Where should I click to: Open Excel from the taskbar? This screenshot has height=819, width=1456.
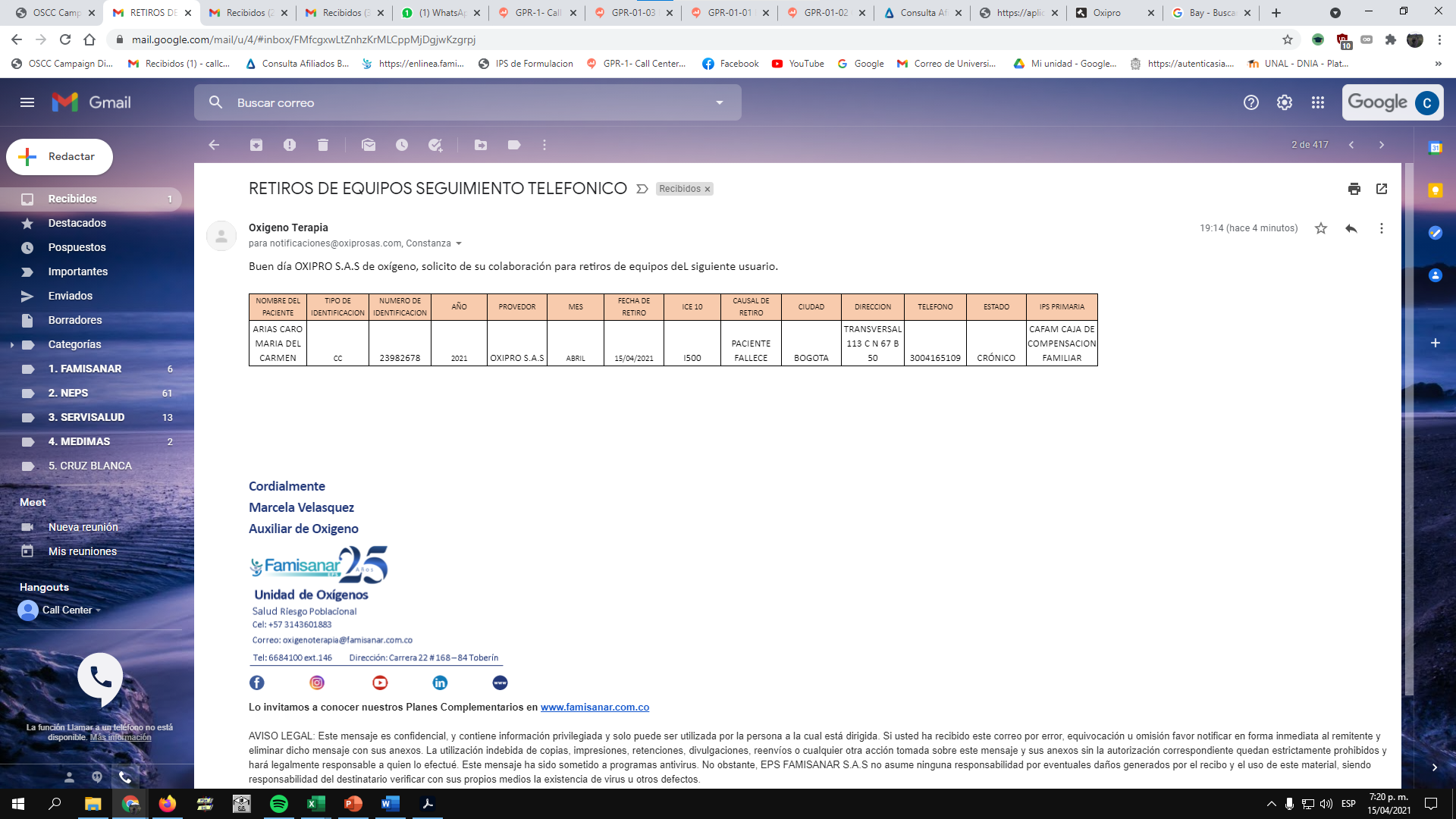coord(315,804)
